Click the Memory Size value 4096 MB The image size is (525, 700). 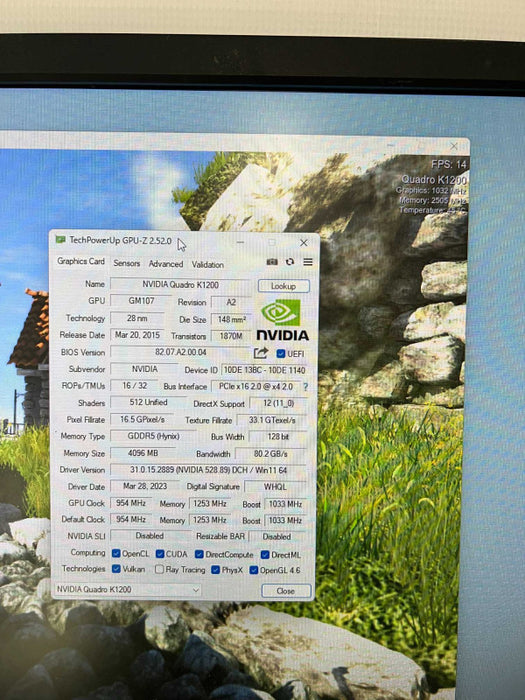(x=143, y=453)
